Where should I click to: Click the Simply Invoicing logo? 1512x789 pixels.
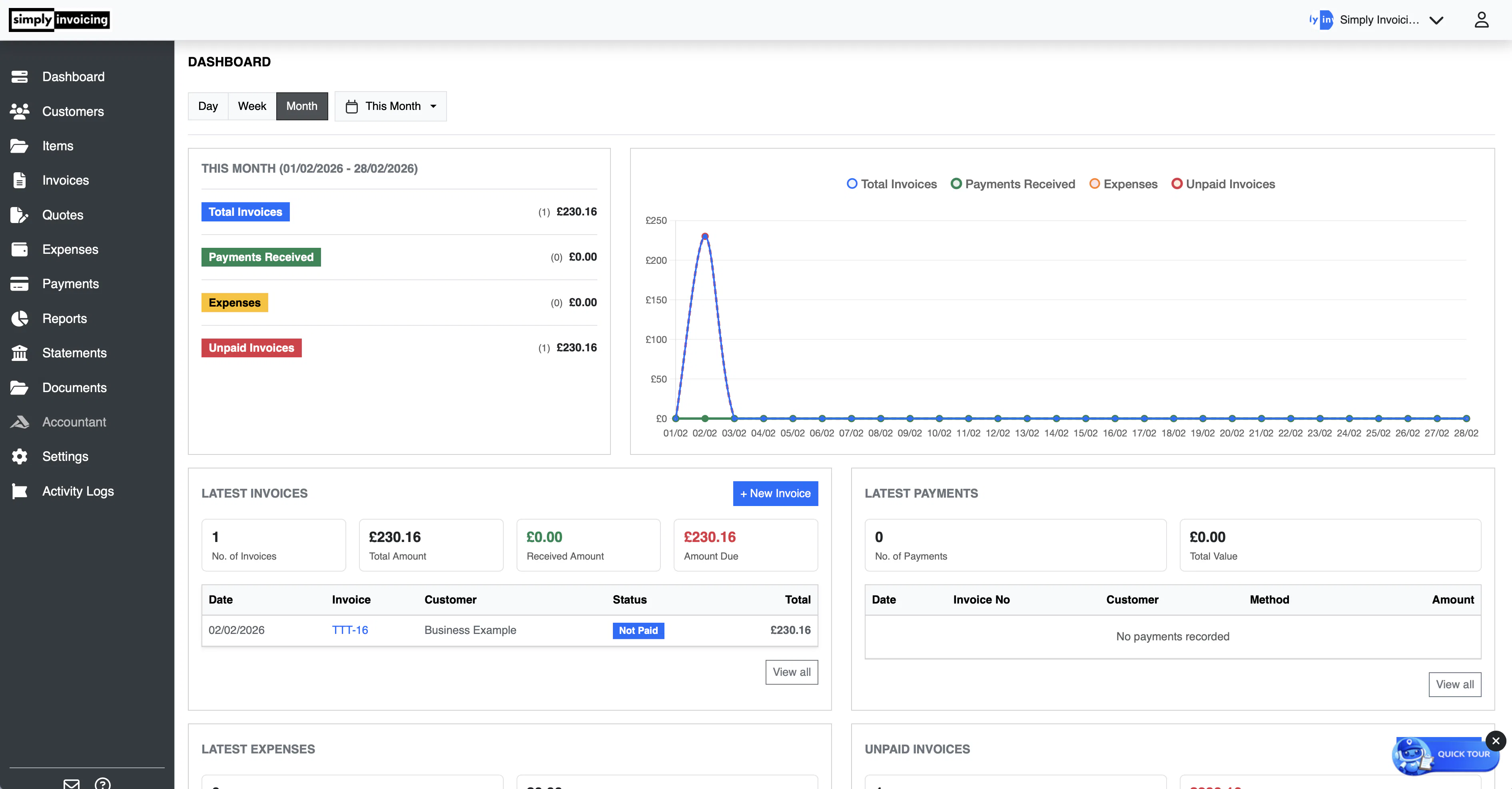tap(59, 20)
